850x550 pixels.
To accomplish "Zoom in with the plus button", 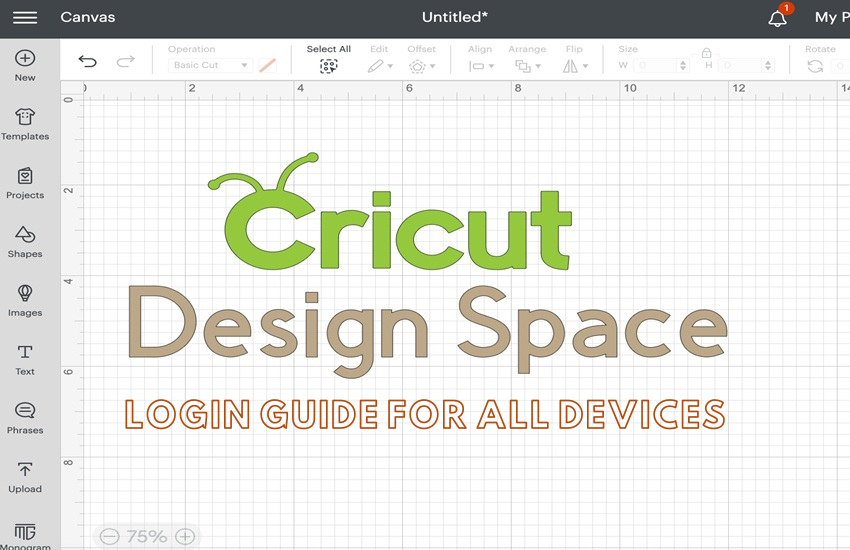I will point(185,537).
